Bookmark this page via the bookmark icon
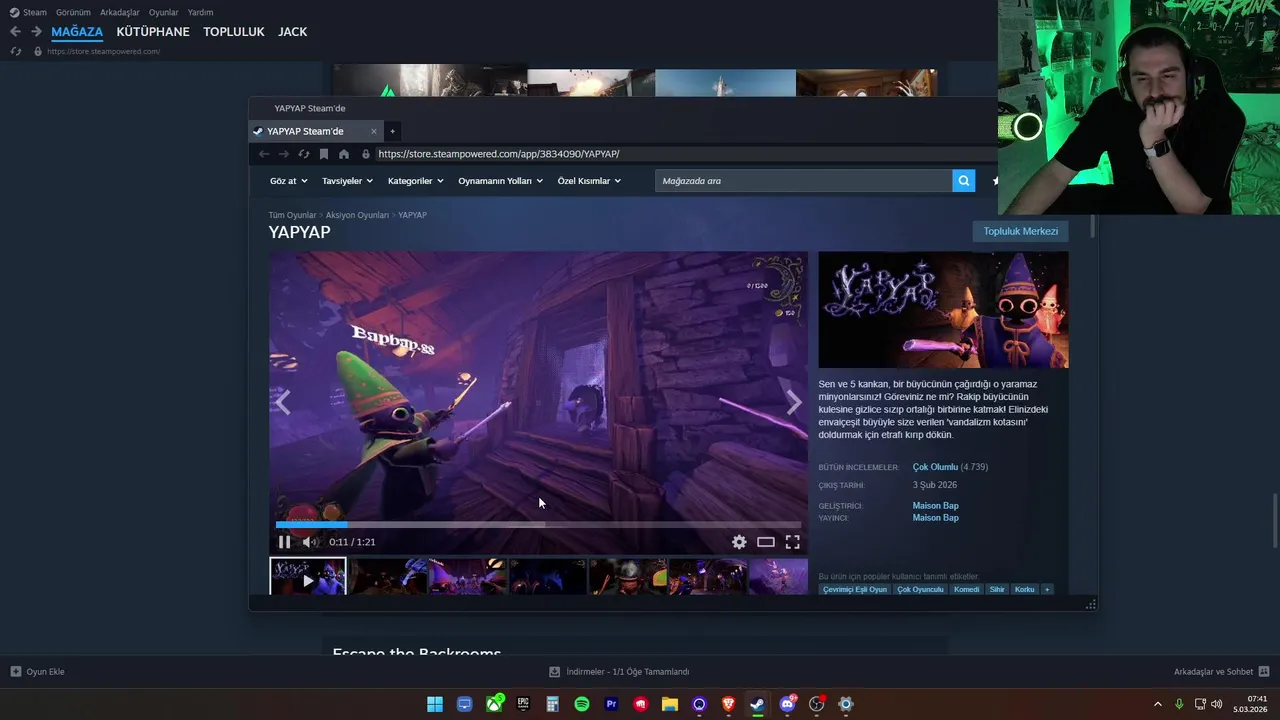This screenshot has width=1280, height=720. [x=324, y=154]
